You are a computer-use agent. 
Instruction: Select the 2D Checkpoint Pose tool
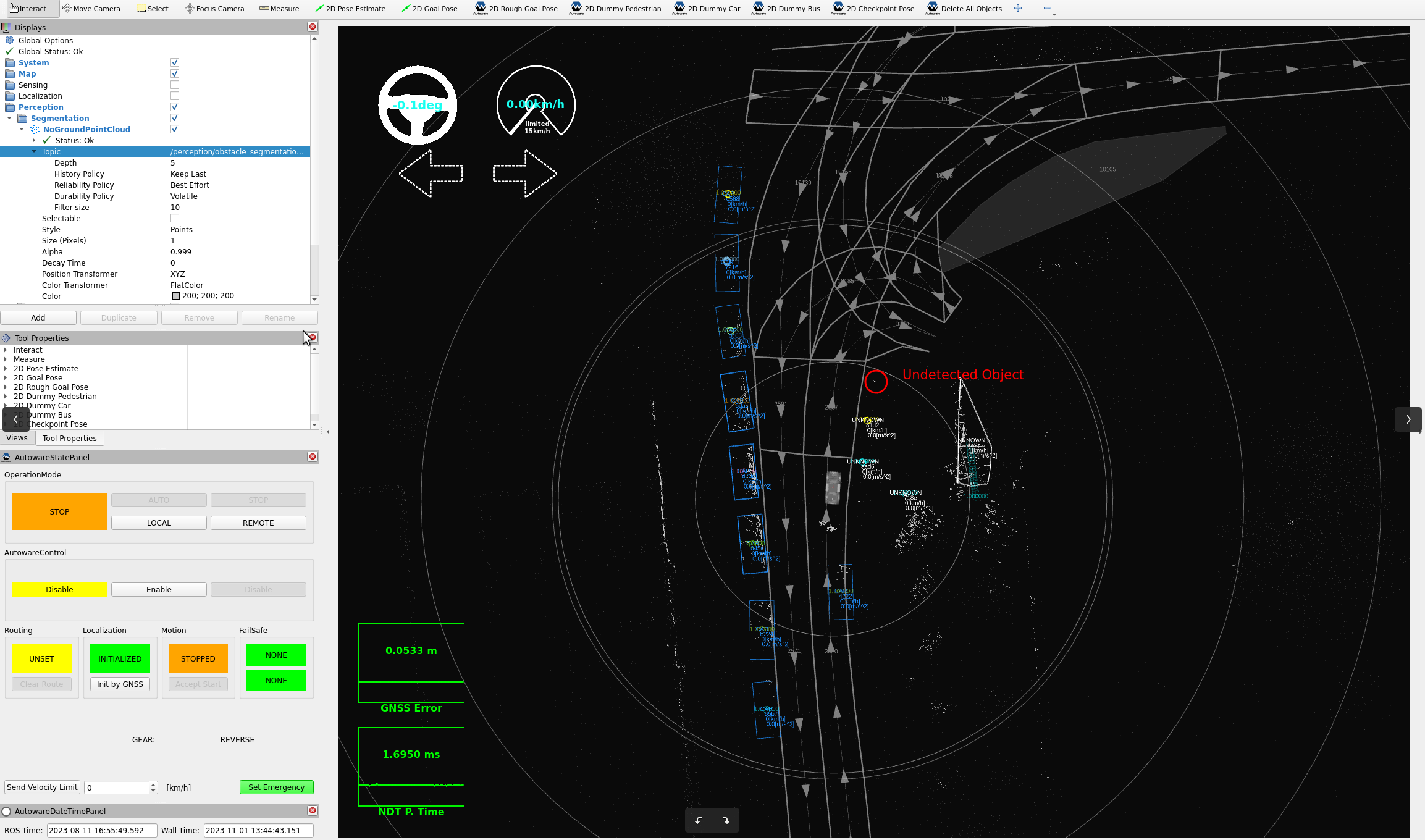pos(873,8)
